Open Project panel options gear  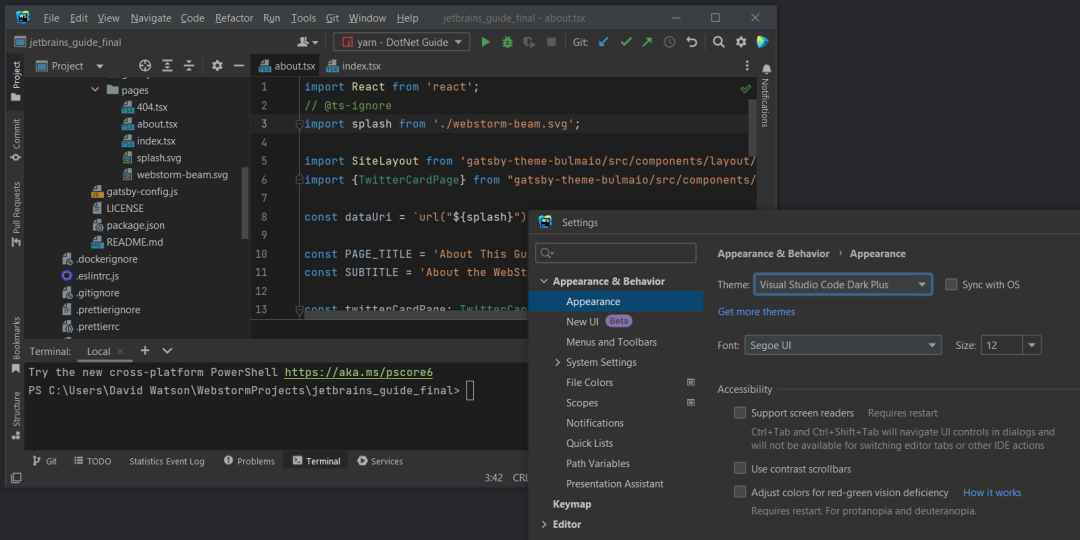(217, 66)
